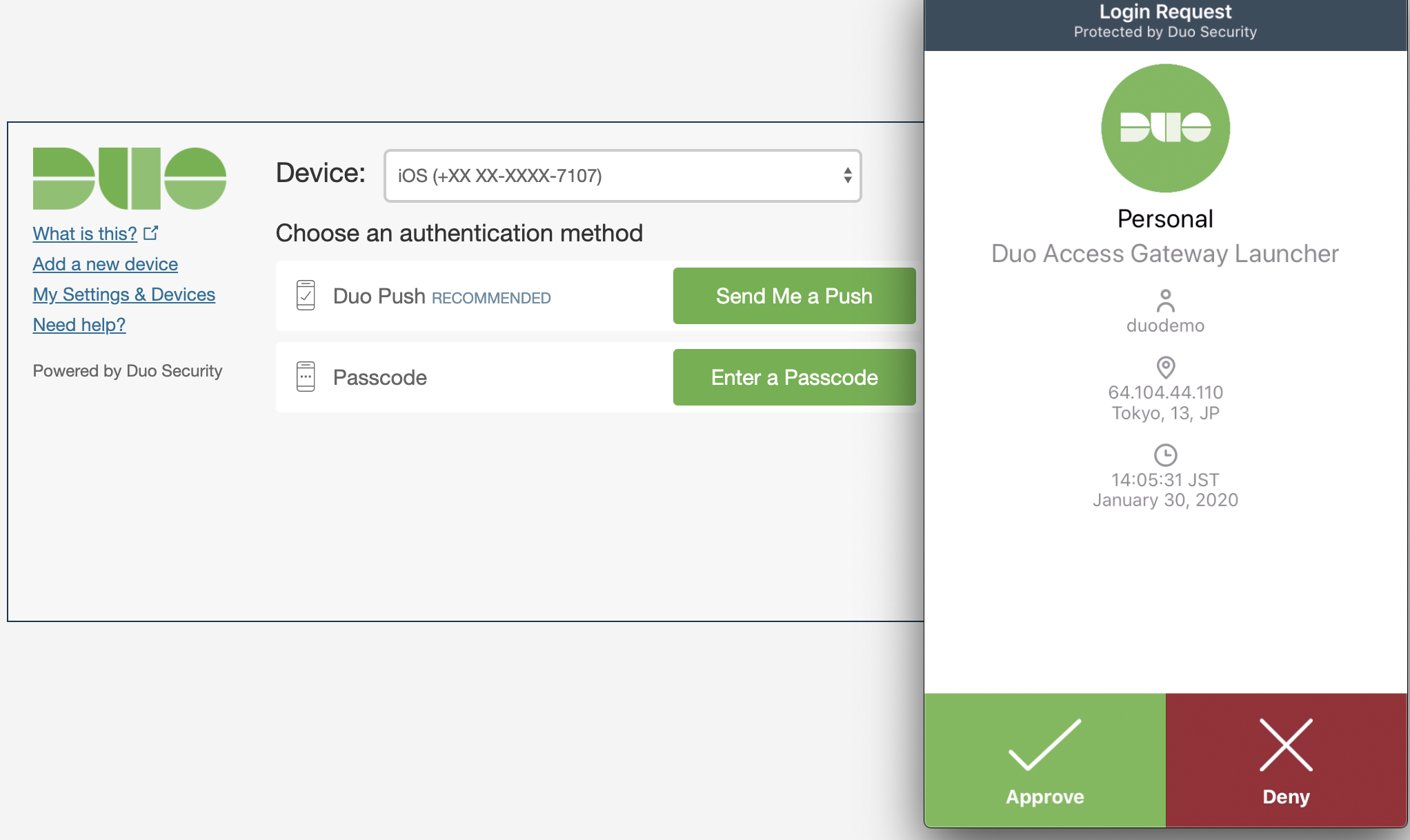Click the Passcode phone icon
The width and height of the screenshot is (1410, 840).
(x=306, y=377)
